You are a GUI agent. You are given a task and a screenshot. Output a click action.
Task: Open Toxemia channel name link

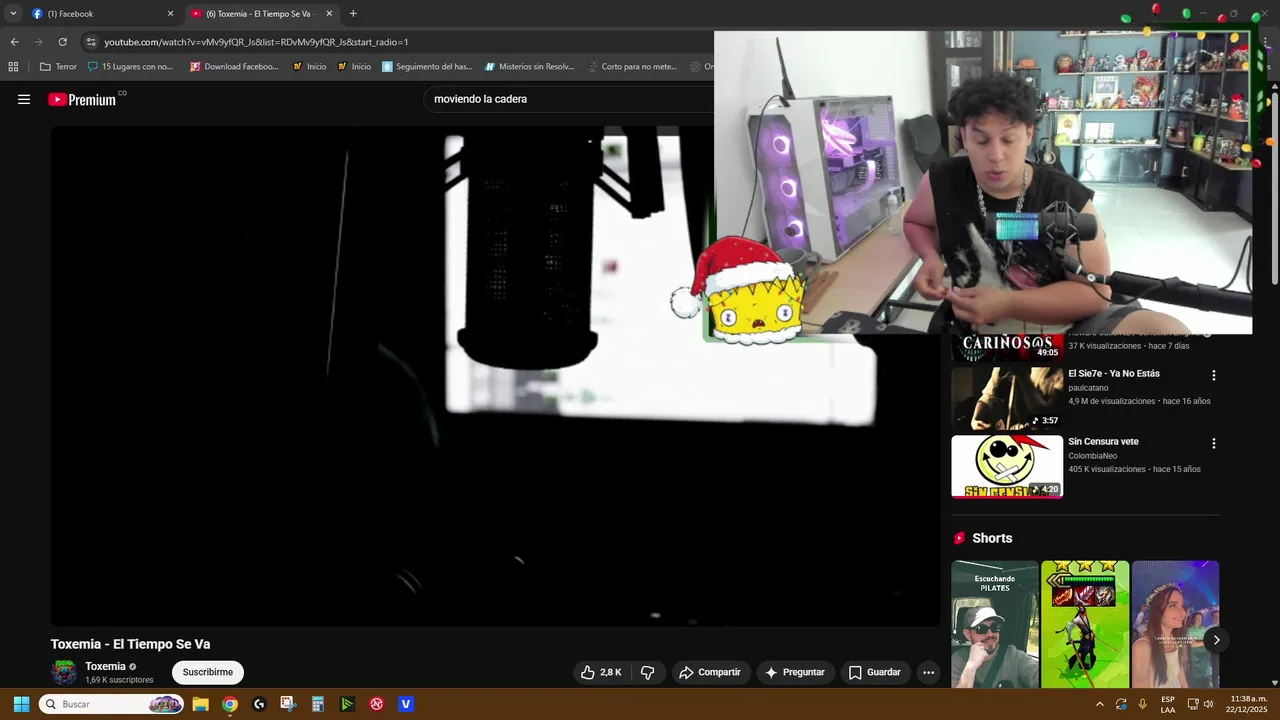point(105,666)
